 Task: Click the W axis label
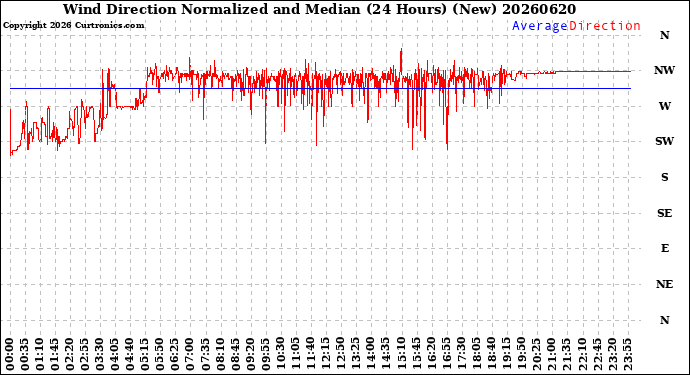tap(664, 106)
